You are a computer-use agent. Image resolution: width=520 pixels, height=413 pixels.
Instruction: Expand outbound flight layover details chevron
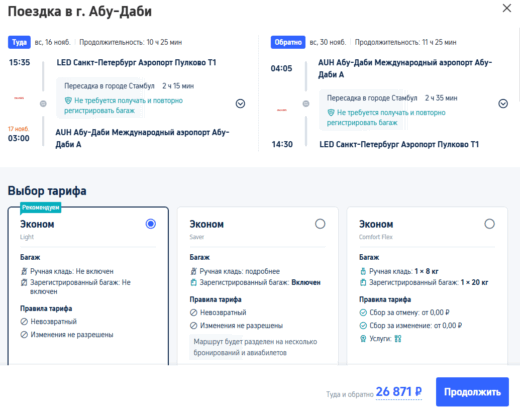(x=240, y=104)
